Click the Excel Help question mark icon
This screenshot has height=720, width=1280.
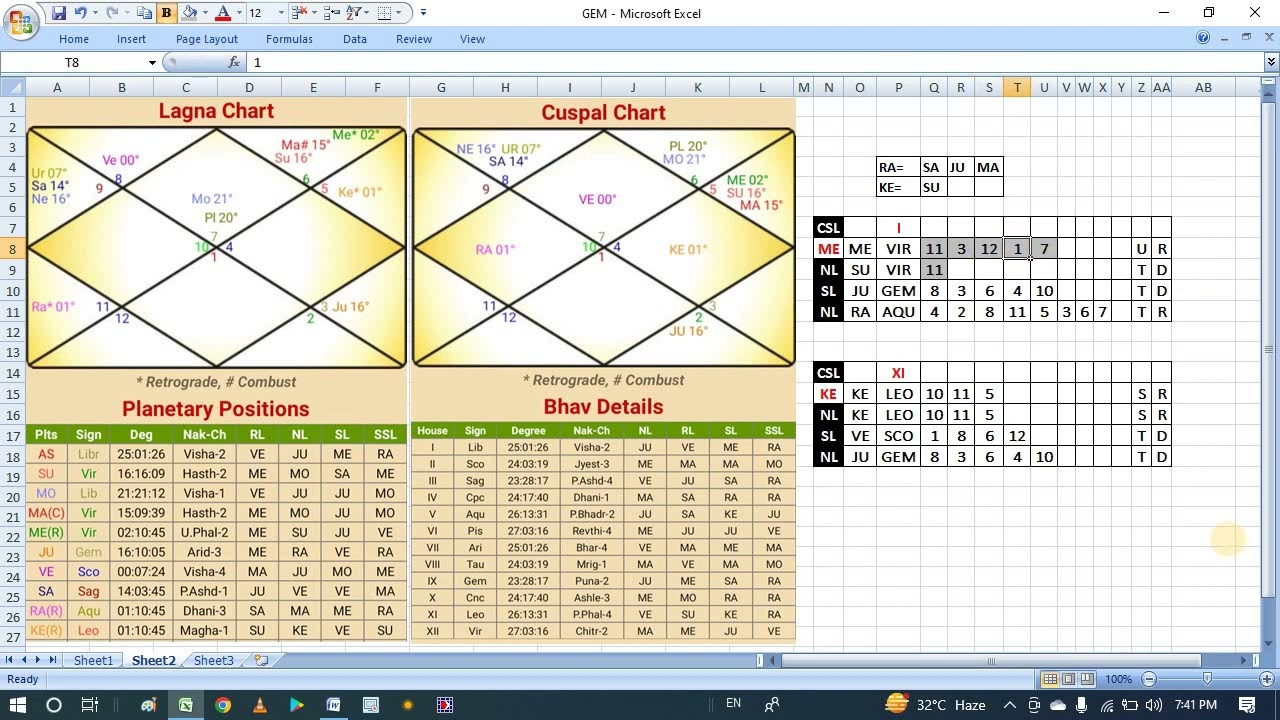1203,38
